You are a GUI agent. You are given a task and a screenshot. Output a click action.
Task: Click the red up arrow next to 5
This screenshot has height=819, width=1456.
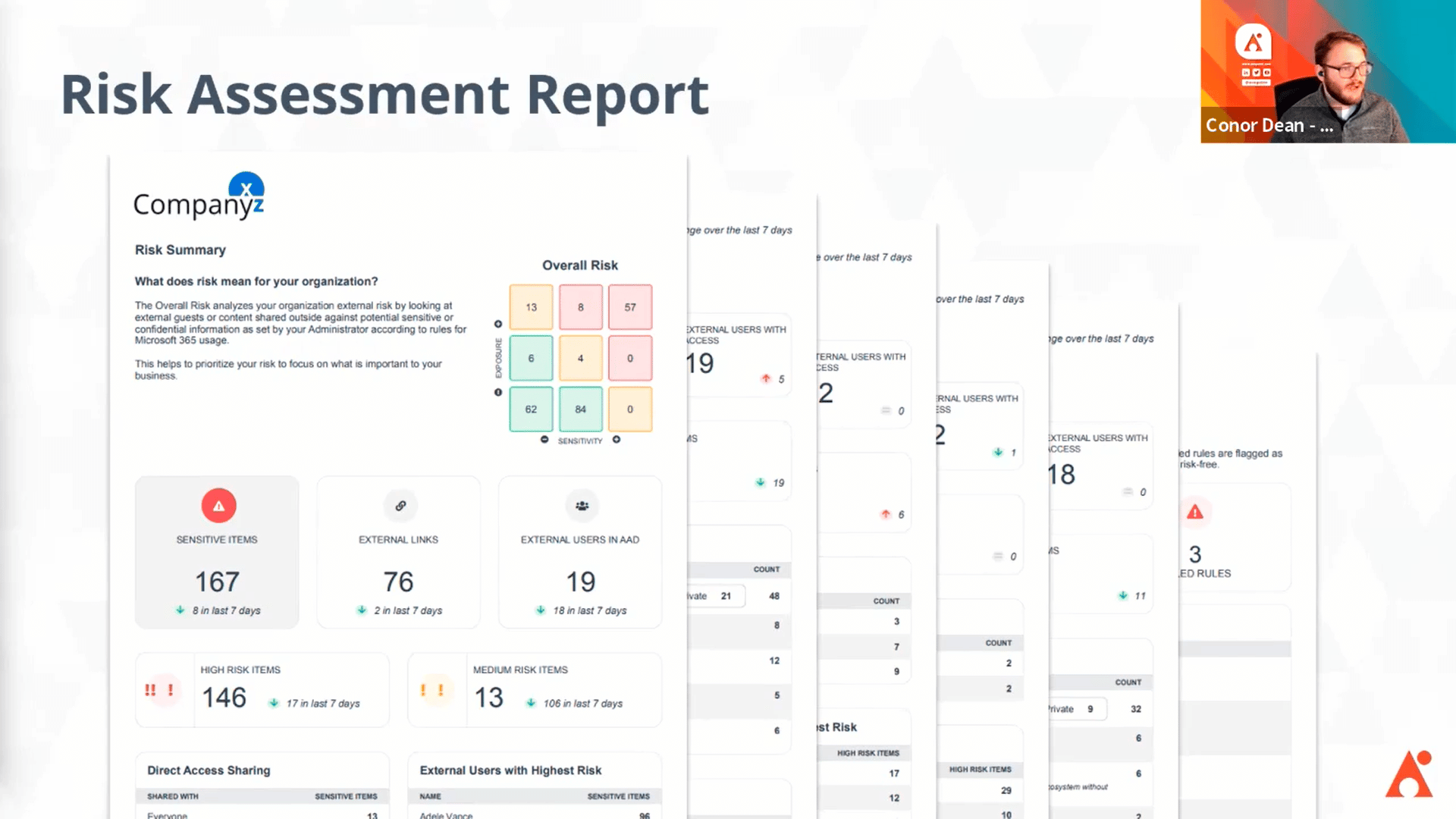pyautogui.click(x=766, y=378)
